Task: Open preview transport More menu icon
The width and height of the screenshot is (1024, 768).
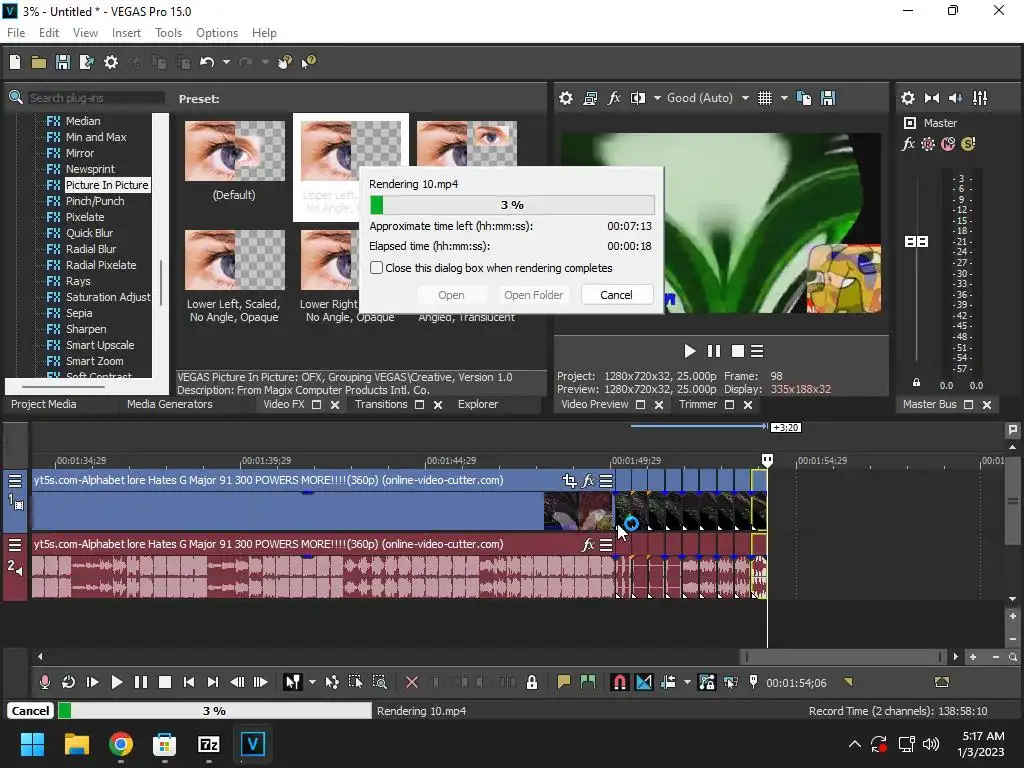Action: (757, 351)
